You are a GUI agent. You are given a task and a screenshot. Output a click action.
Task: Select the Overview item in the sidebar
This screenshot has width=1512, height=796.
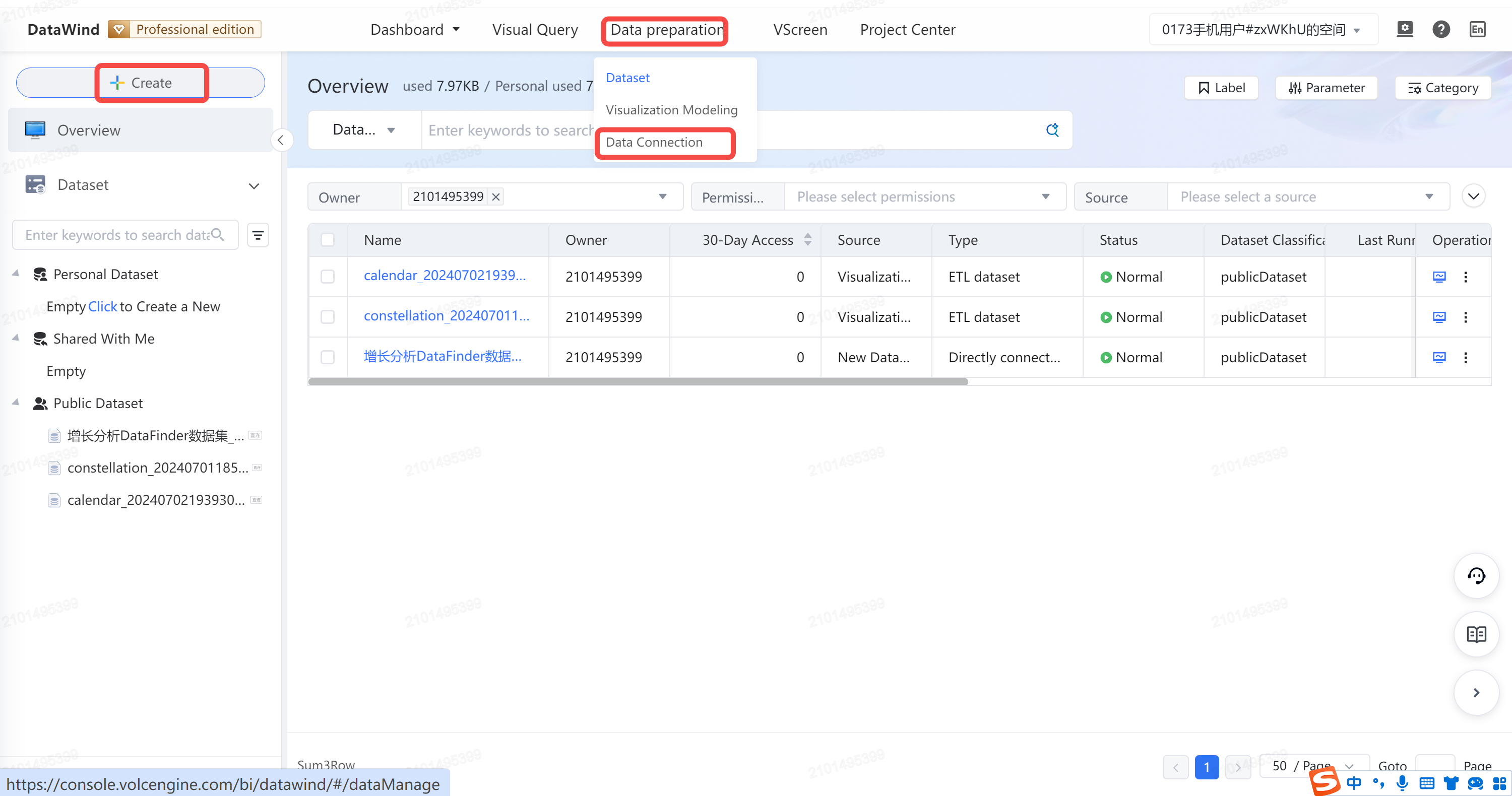point(140,130)
